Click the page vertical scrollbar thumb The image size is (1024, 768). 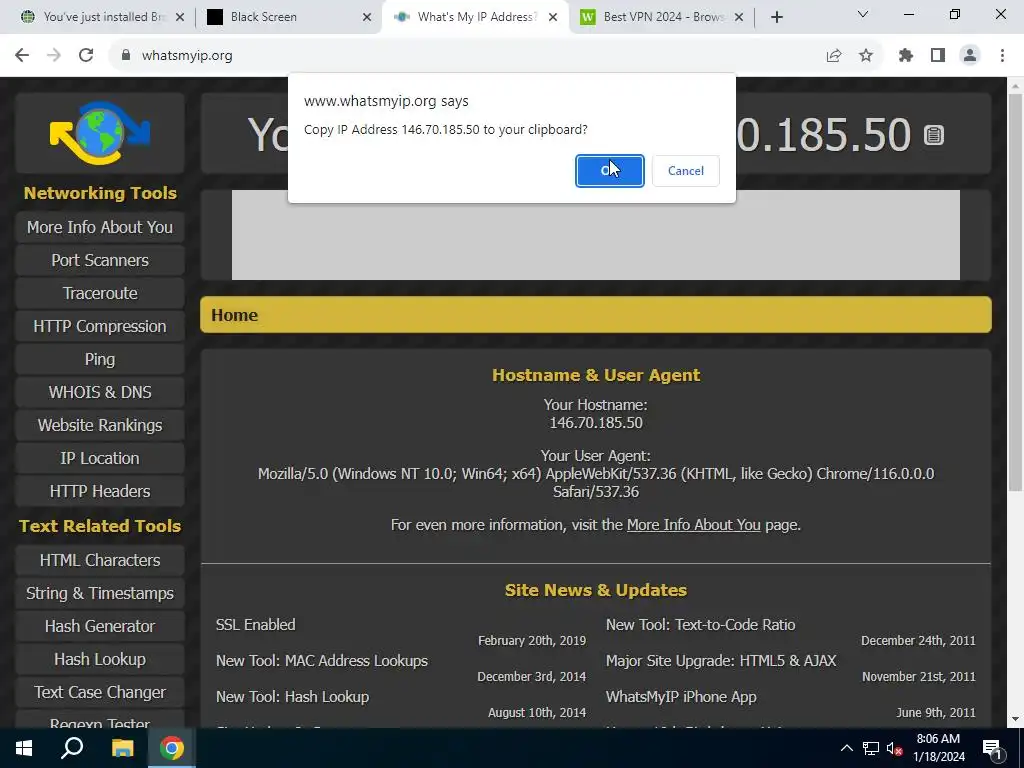pyautogui.click(x=1015, y=291)
